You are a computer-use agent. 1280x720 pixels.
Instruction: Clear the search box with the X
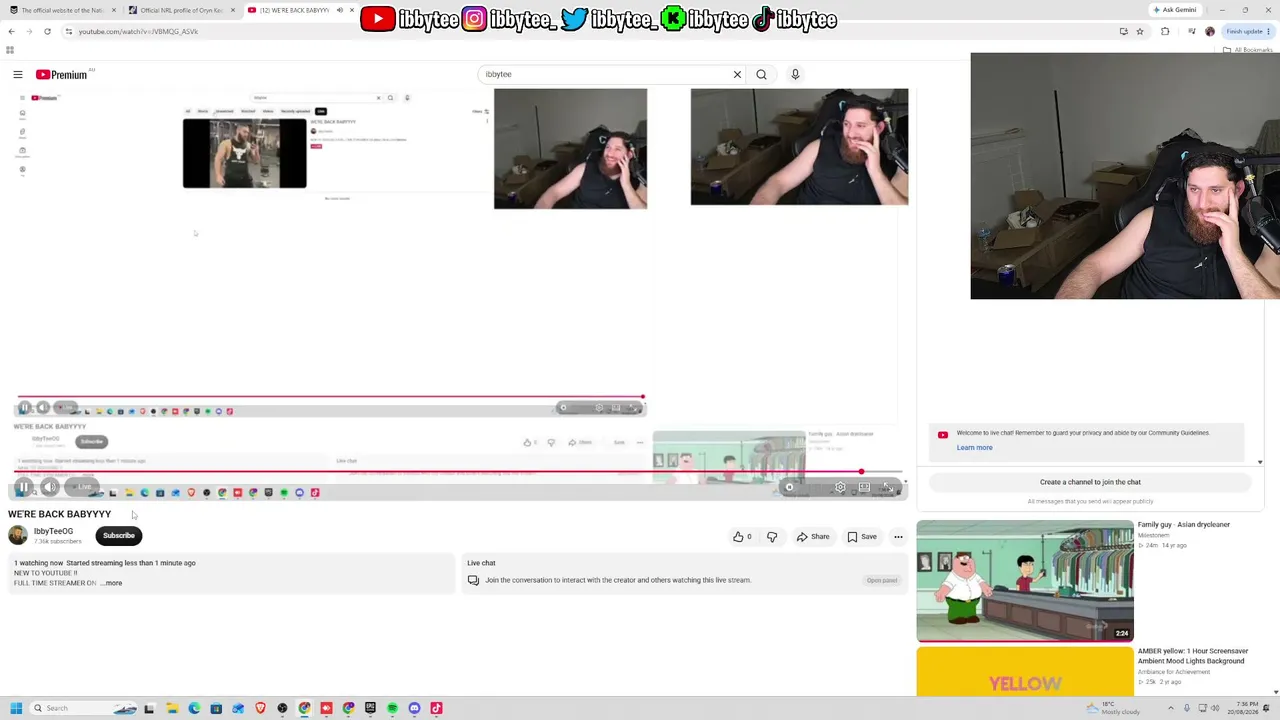tap(737, 74)
